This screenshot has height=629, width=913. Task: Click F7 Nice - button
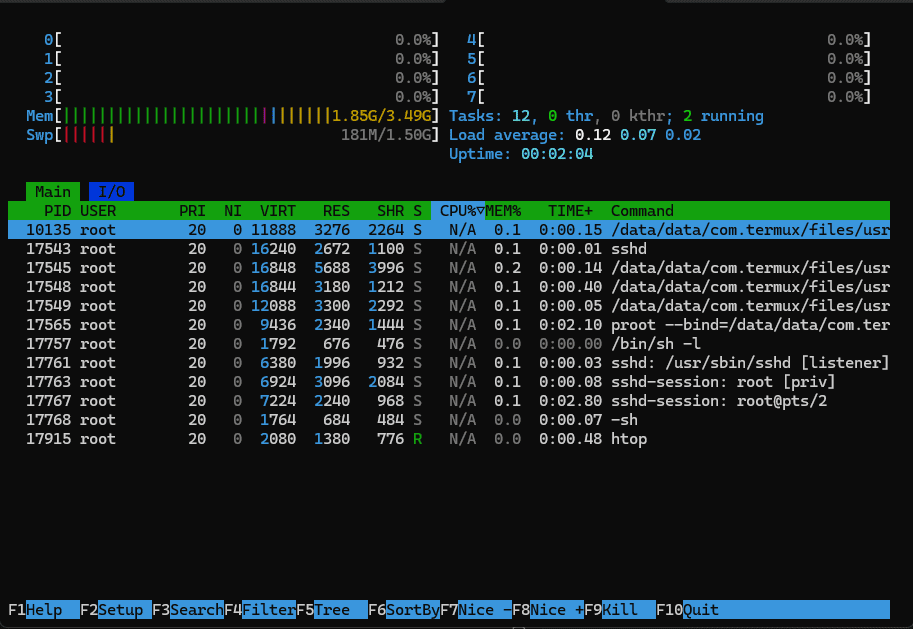click(476, 610)
